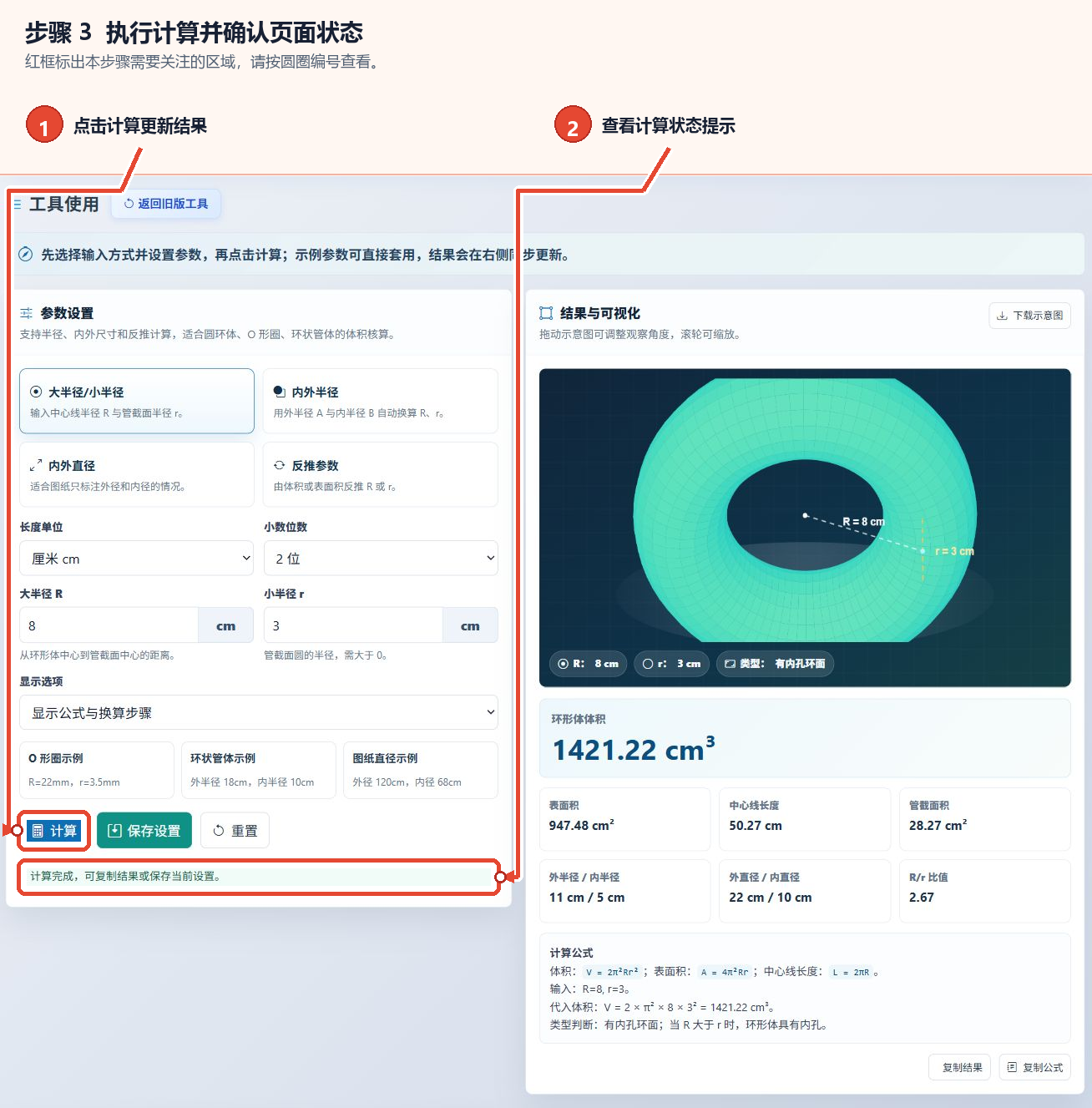This screenshot has width=1092, height=1108.
Task: Click the icon in the 类型 有内孔环面 chip
Action: pos(730,664)
